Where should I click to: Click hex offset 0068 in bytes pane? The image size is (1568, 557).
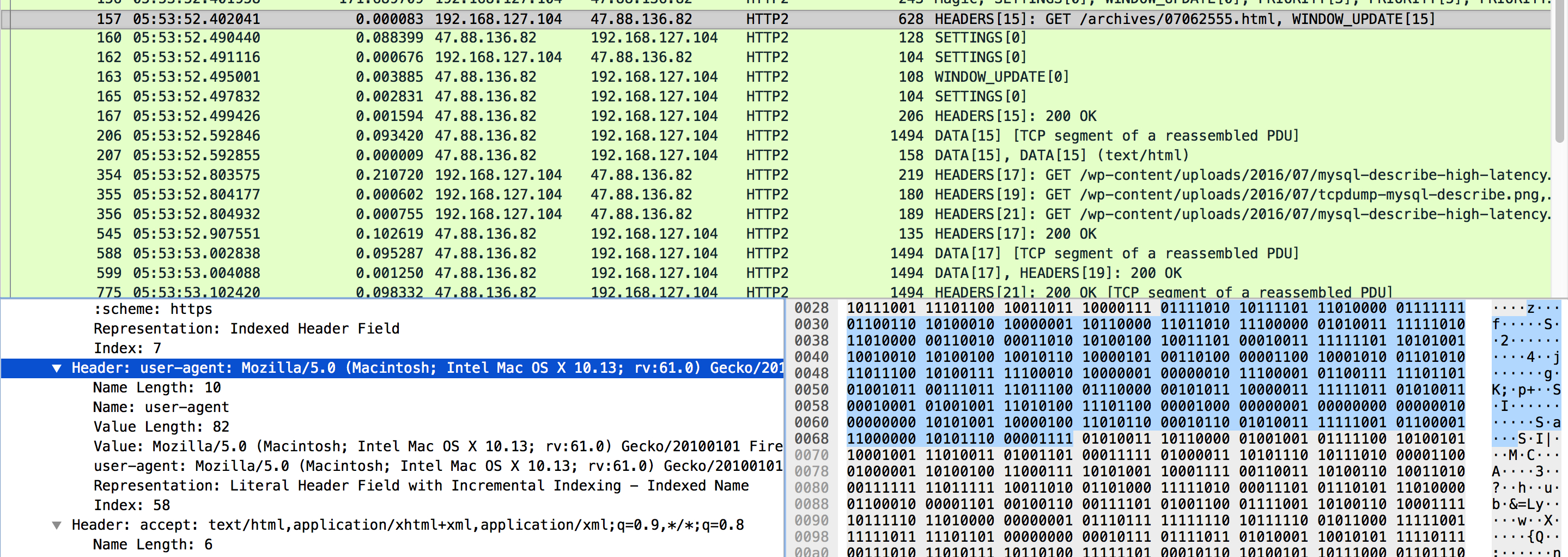point(811,439)
